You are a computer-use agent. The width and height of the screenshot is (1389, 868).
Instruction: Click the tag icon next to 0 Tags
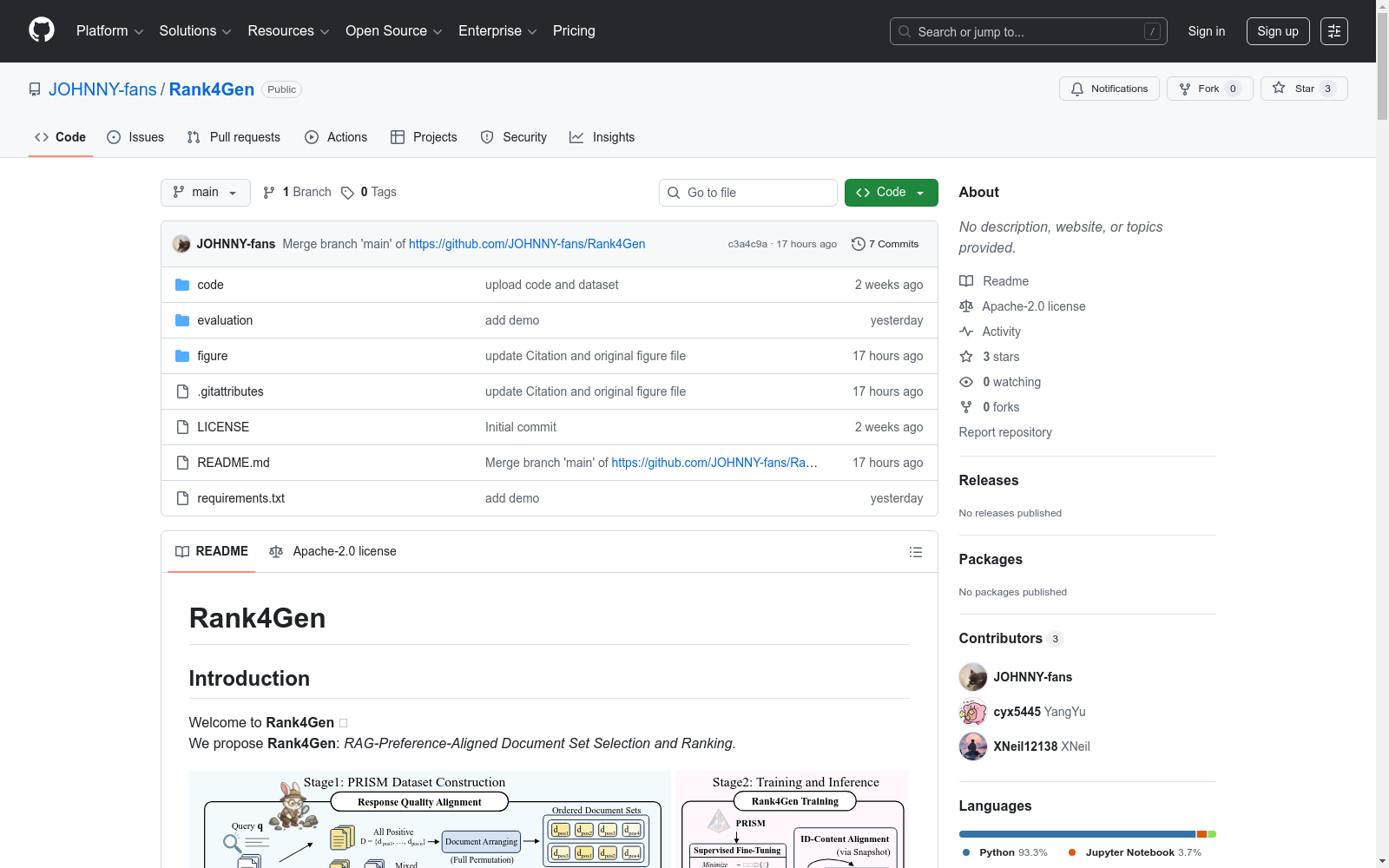pos(347,193)
